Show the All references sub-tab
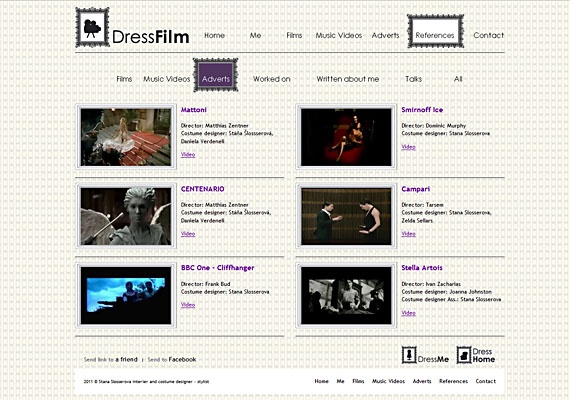This screenshot has width=570, height=400. click(x=458, y=79)
